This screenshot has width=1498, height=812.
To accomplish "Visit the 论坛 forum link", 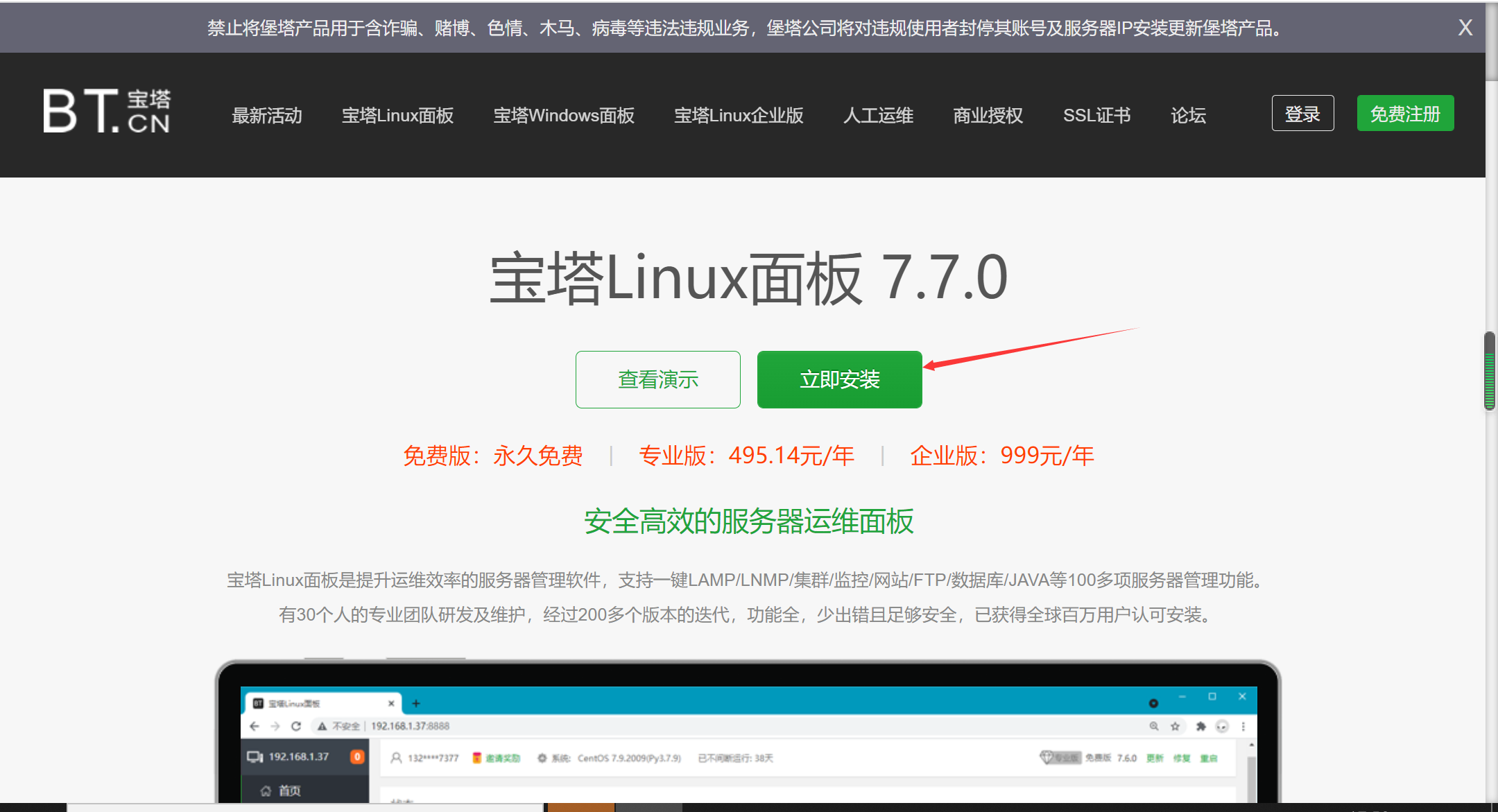I will point(1188,115).
